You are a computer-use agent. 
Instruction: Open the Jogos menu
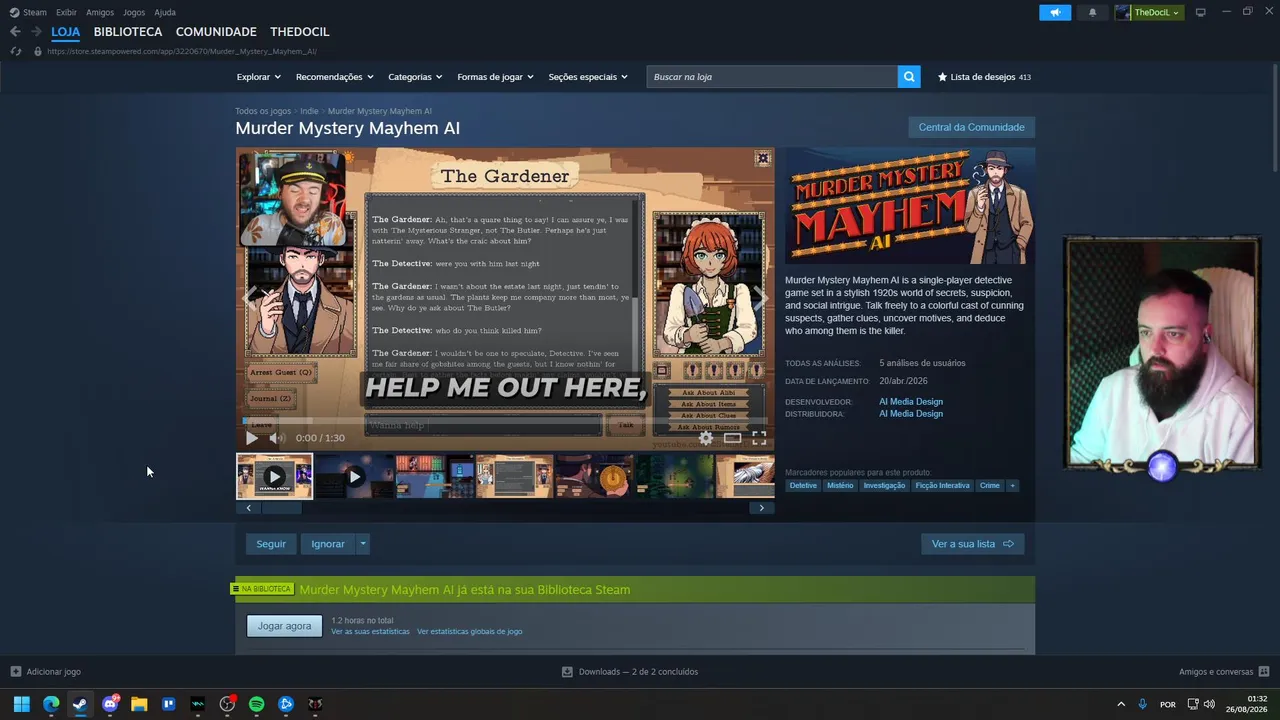tap(134, 12)
